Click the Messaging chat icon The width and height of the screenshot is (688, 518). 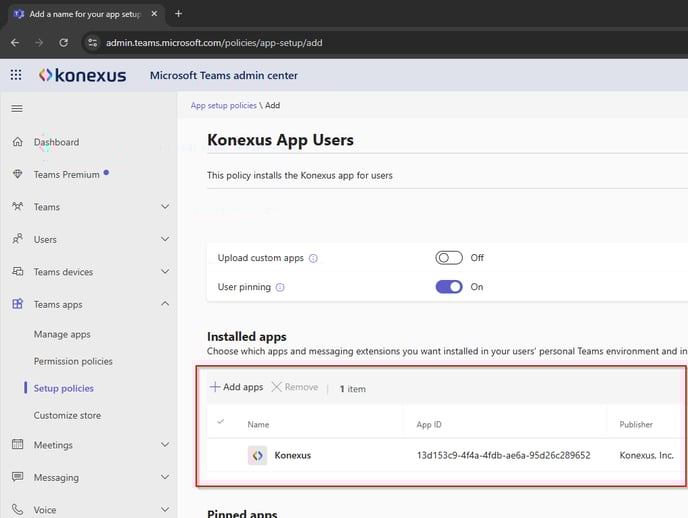point(18,477)
